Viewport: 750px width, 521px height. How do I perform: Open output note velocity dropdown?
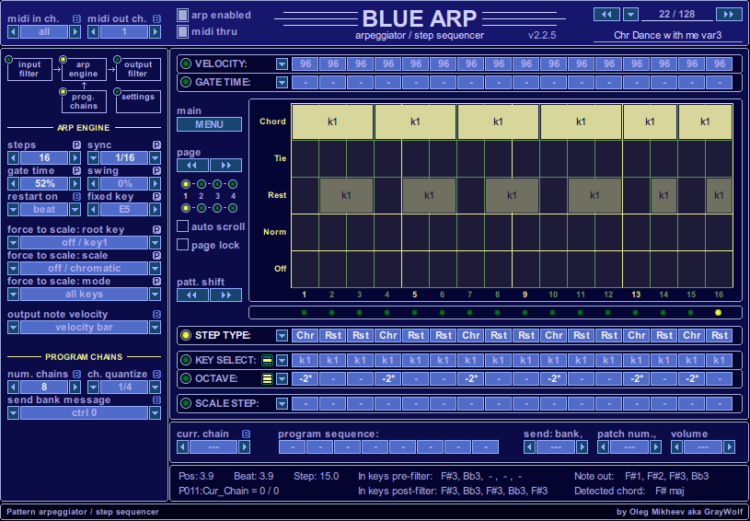pos(154,327)
